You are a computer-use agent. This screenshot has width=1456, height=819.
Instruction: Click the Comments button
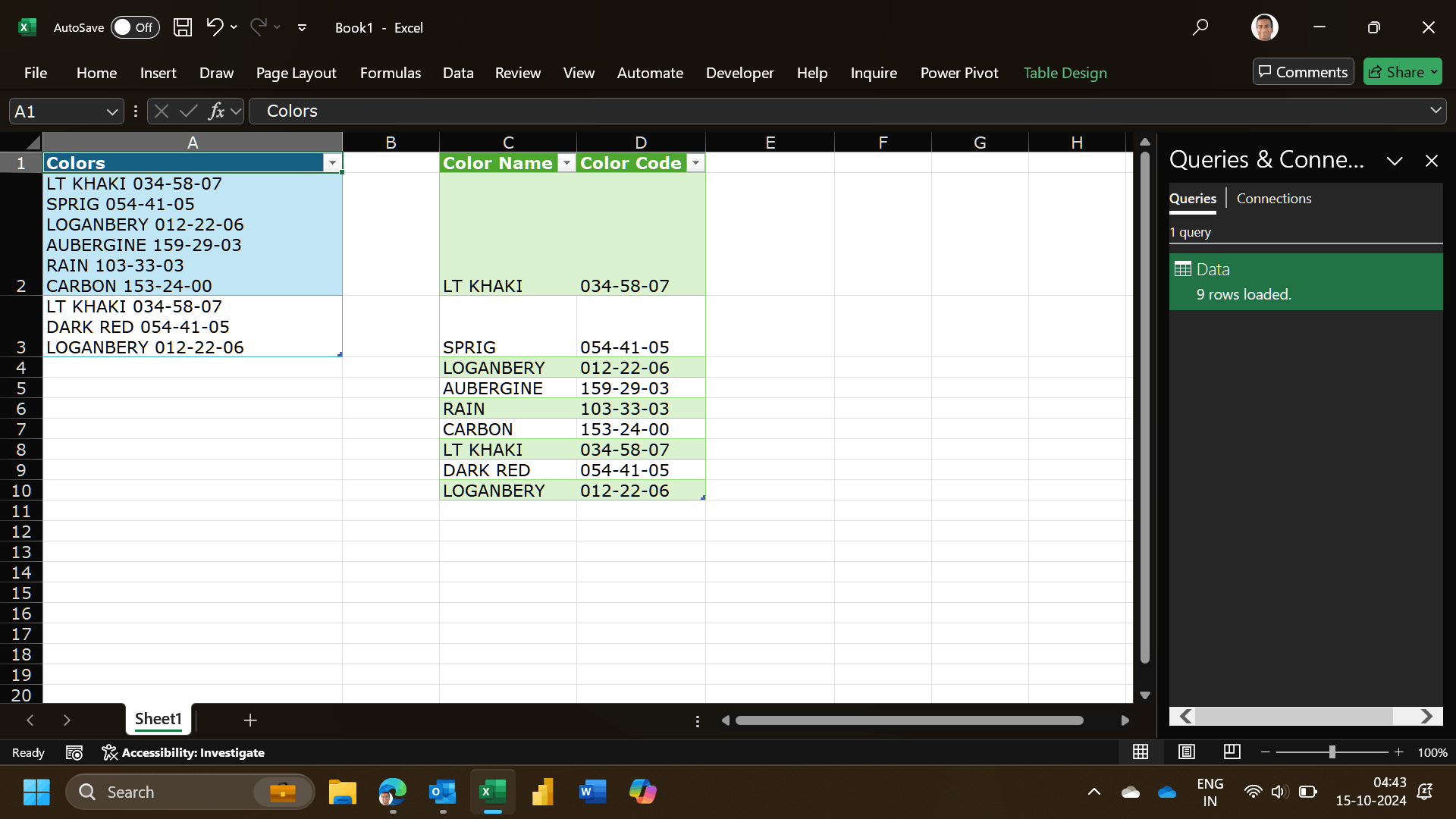(1303, 72)
